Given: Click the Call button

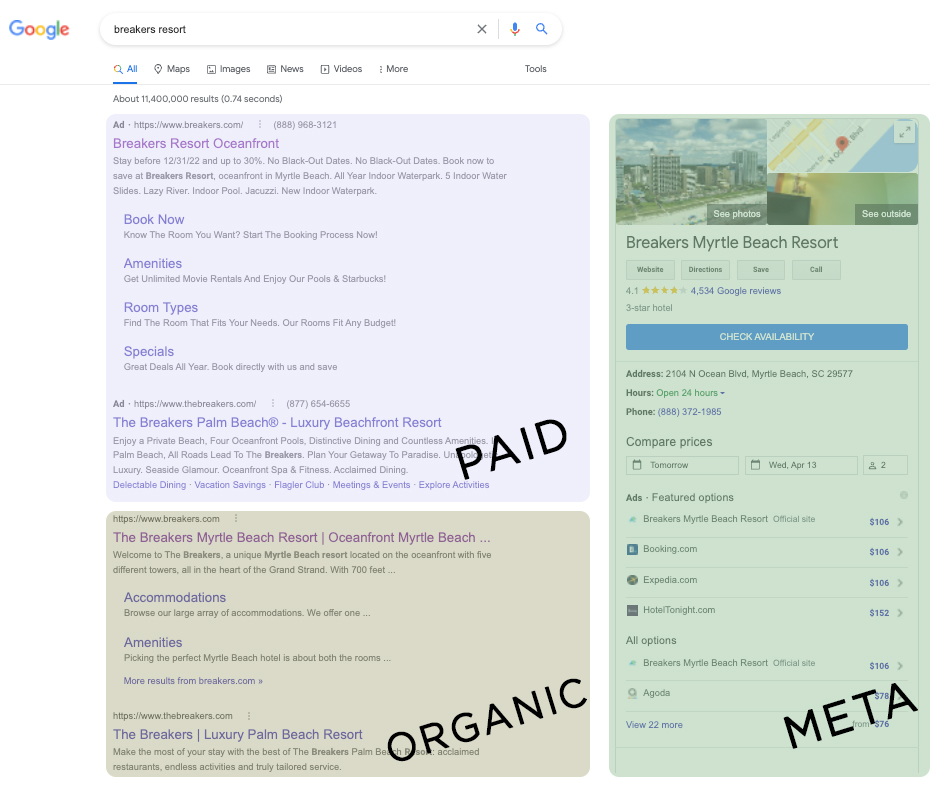Looking at the screenshot, I should coord(816,270).
